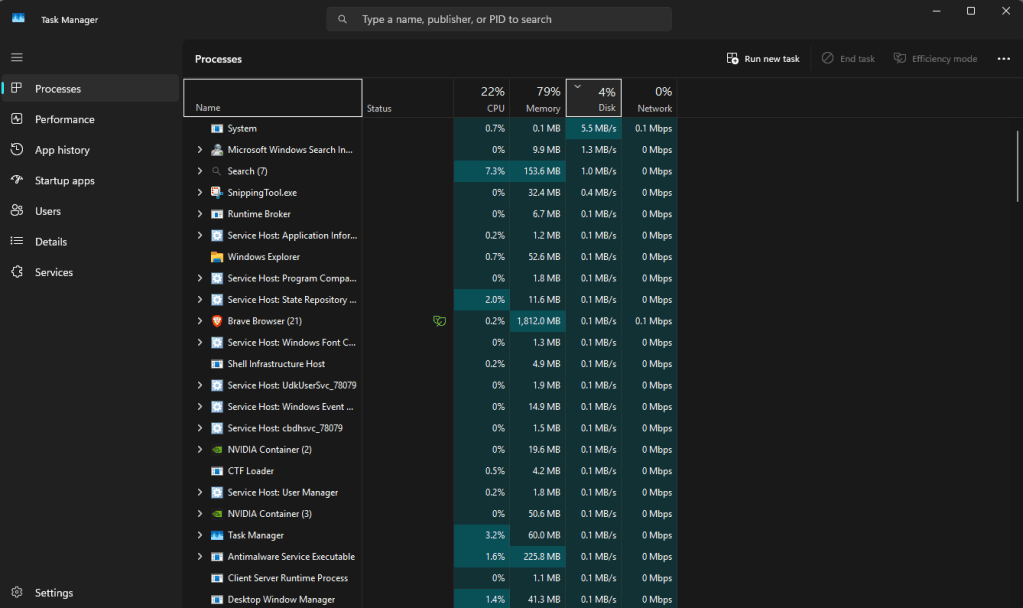
Task: Sort processes by Network column
Action: [649, 98]
